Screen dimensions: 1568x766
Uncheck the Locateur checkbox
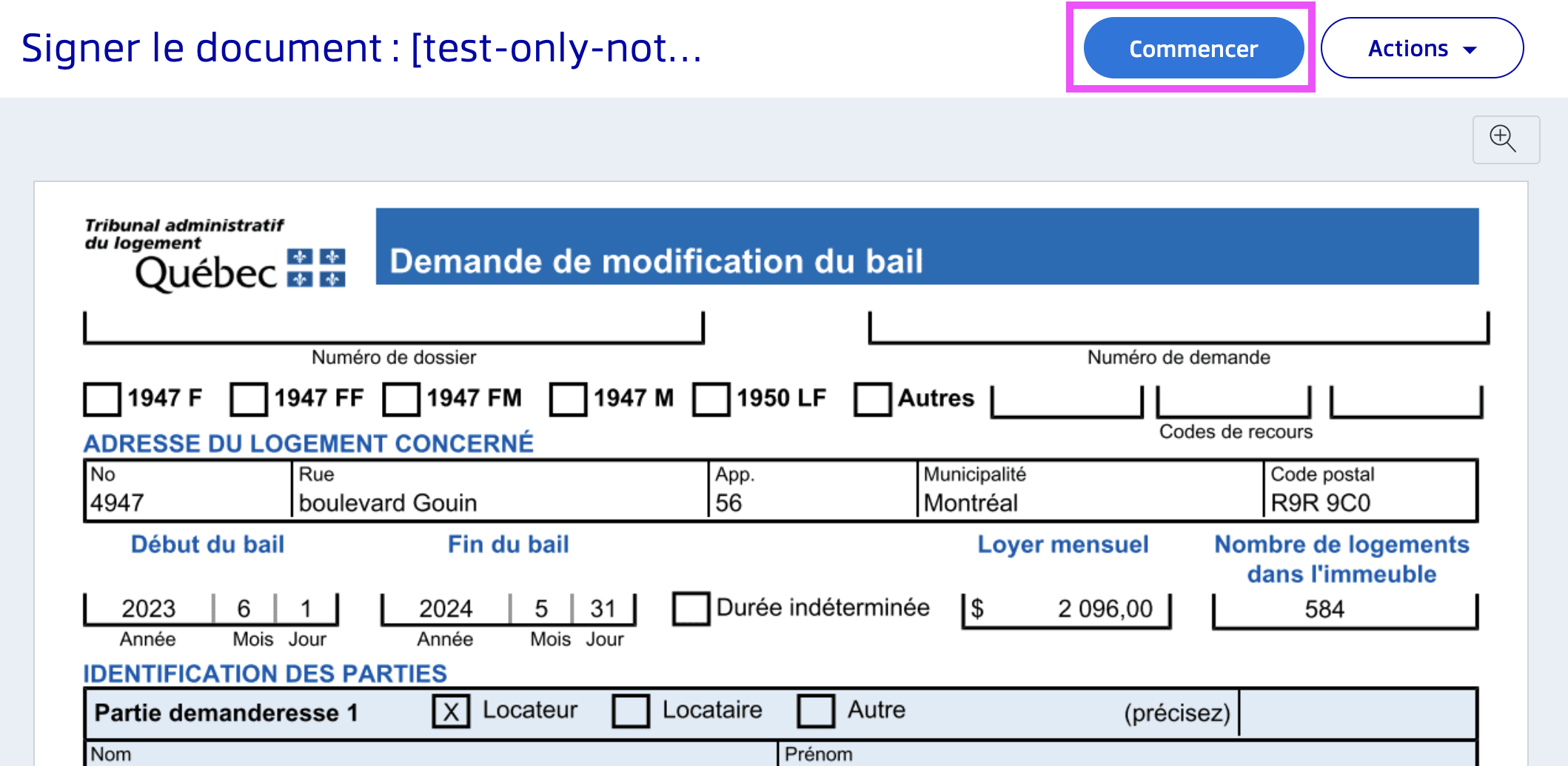tap(451, 711)
